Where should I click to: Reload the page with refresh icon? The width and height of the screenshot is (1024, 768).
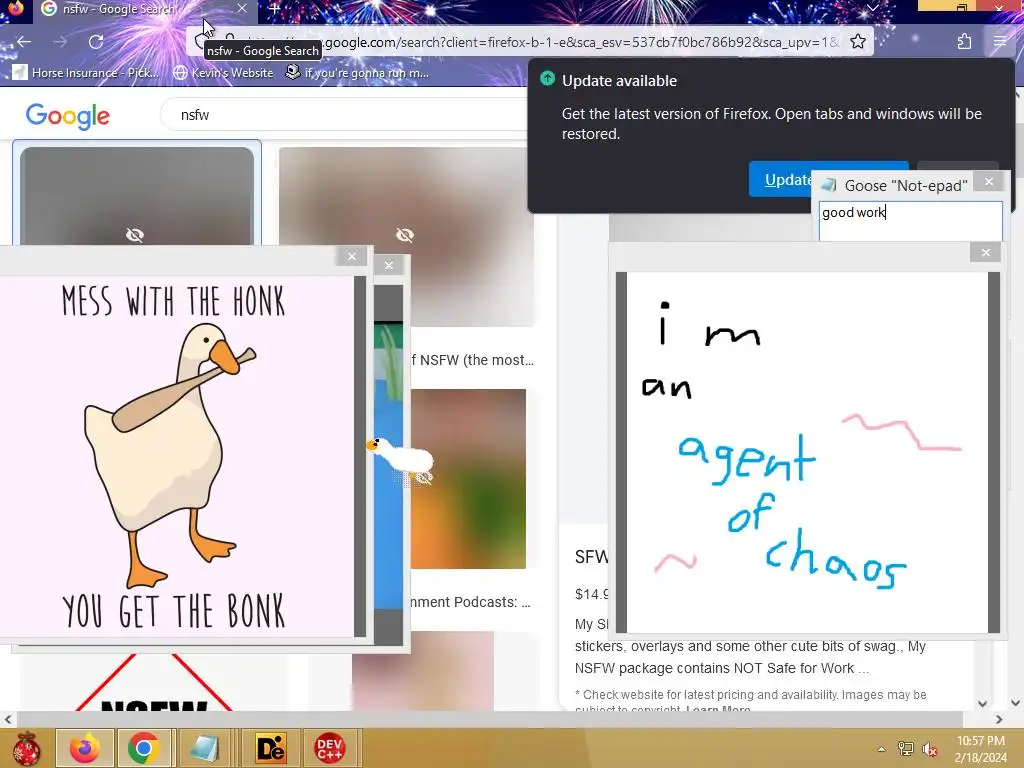(x=96, y=42)
